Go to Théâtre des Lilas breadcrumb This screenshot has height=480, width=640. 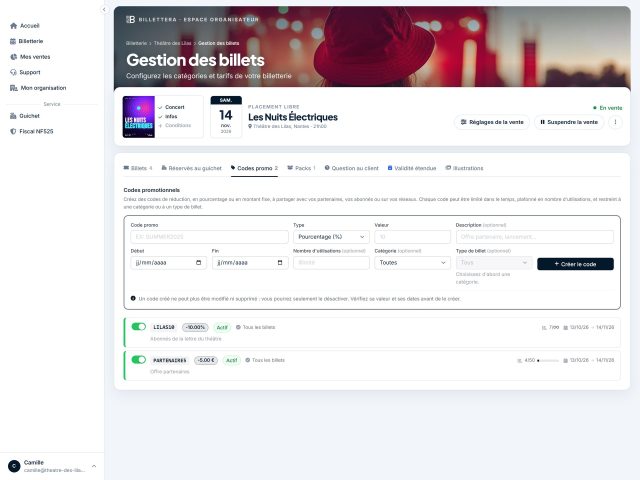[x=172, y=43]
